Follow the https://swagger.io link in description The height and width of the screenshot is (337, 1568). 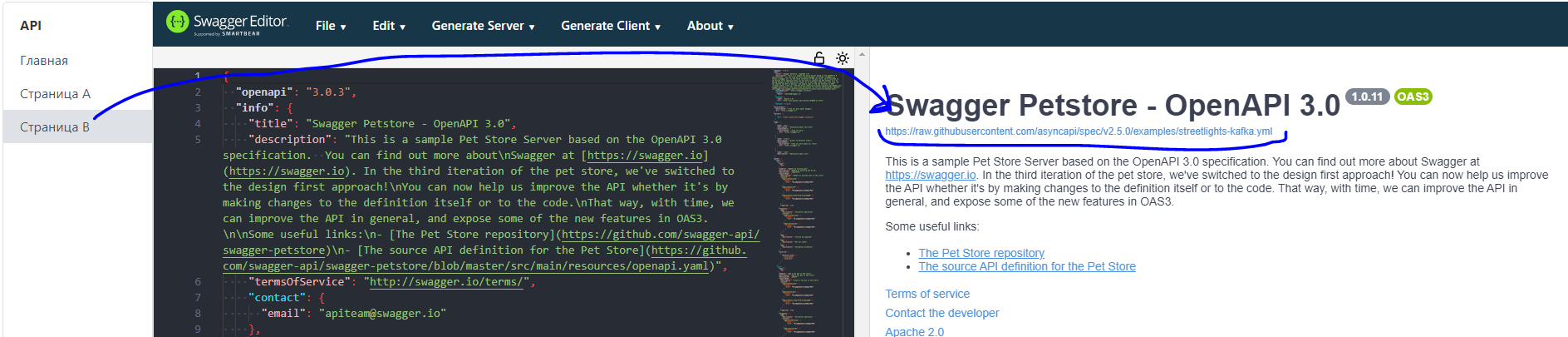click(x=931, y=175)
